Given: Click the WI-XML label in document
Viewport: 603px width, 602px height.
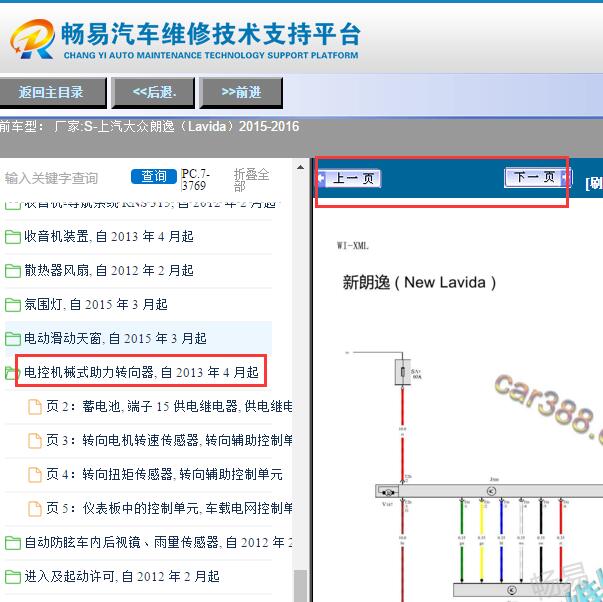Looking at the screenshot, I should 353,245.
